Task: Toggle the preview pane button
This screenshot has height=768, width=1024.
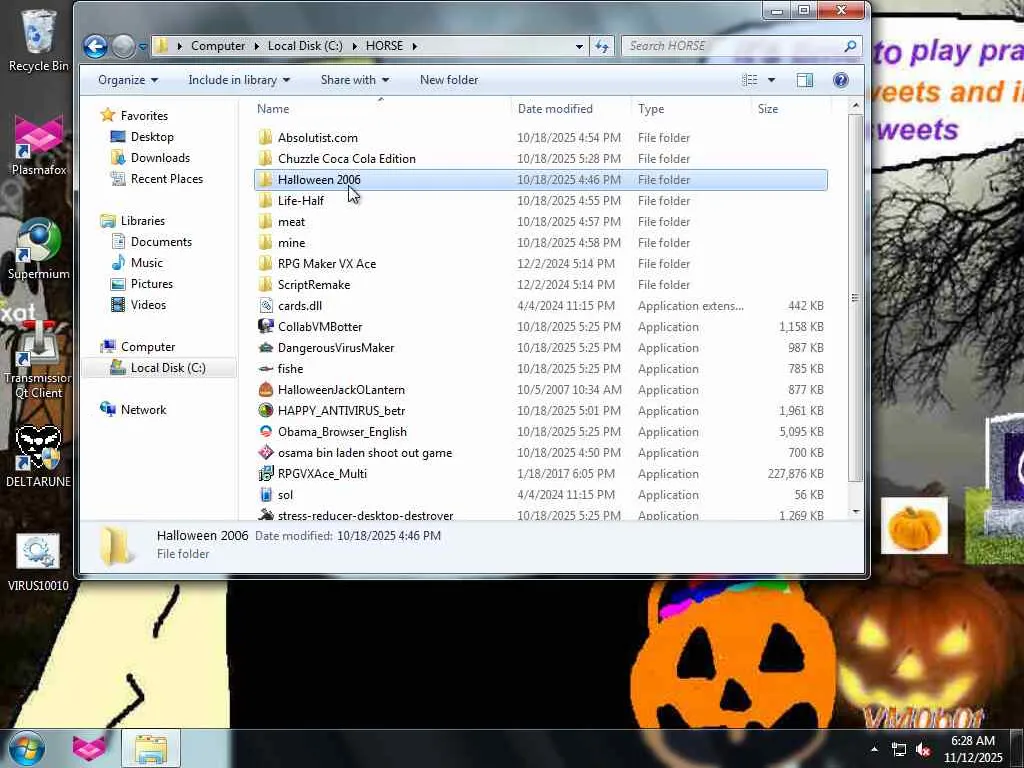Action: (x=805, y=80)
